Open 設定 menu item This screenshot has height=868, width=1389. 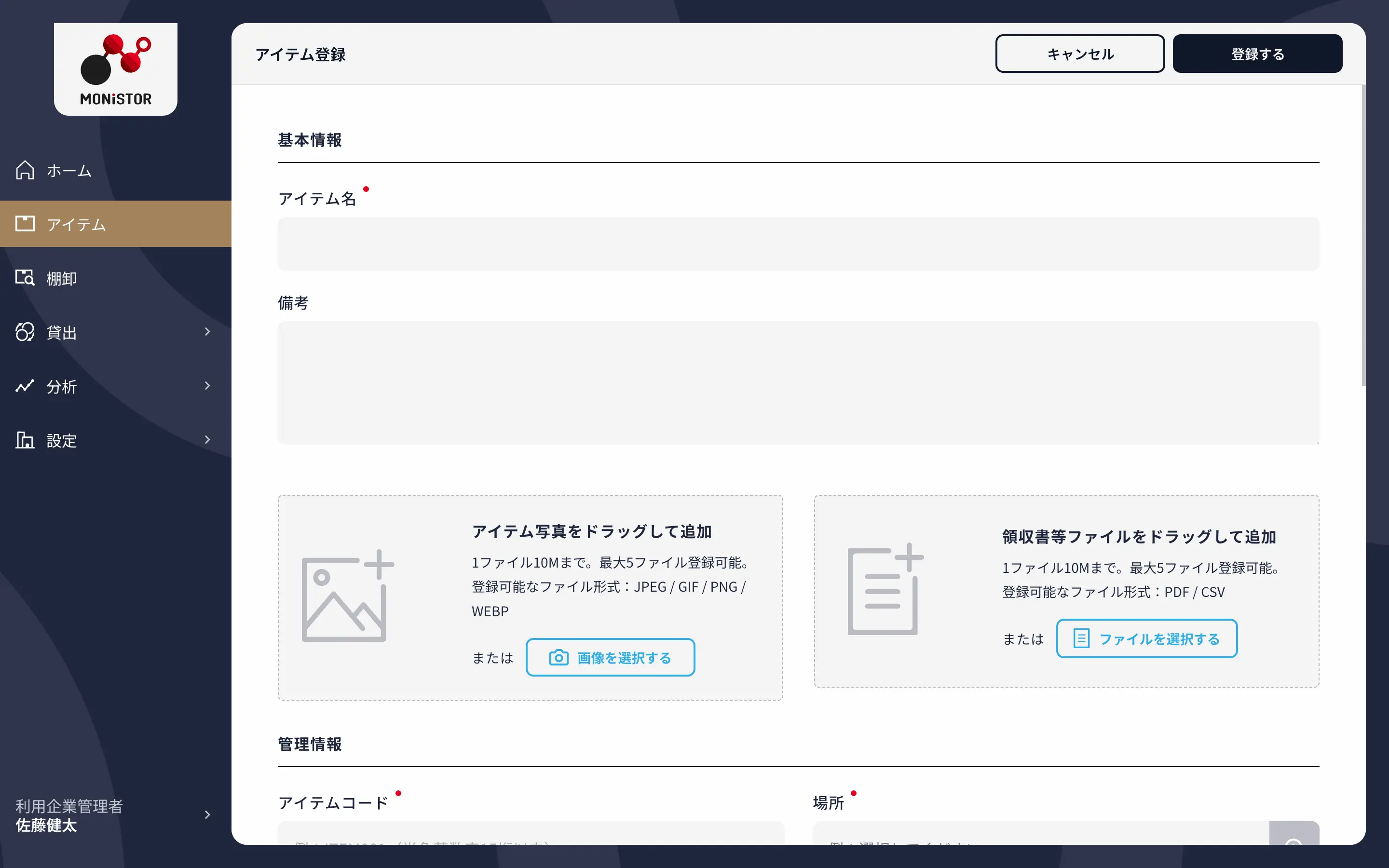click(x=115, y=440)
